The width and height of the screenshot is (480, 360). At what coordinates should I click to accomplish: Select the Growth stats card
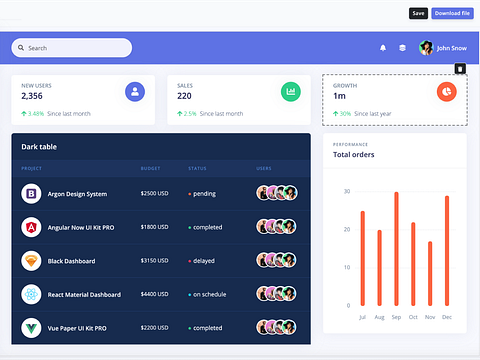[x=395, y=100]
